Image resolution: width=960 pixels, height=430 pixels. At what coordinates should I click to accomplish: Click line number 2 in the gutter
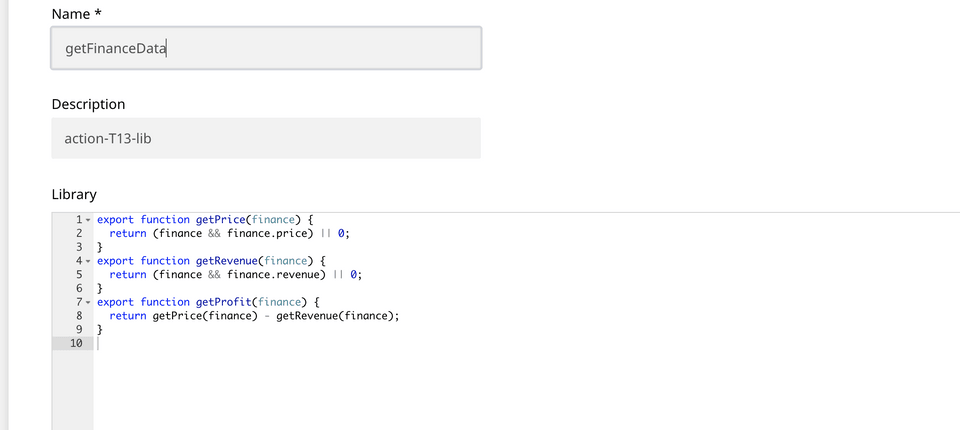tap(80, 233)
